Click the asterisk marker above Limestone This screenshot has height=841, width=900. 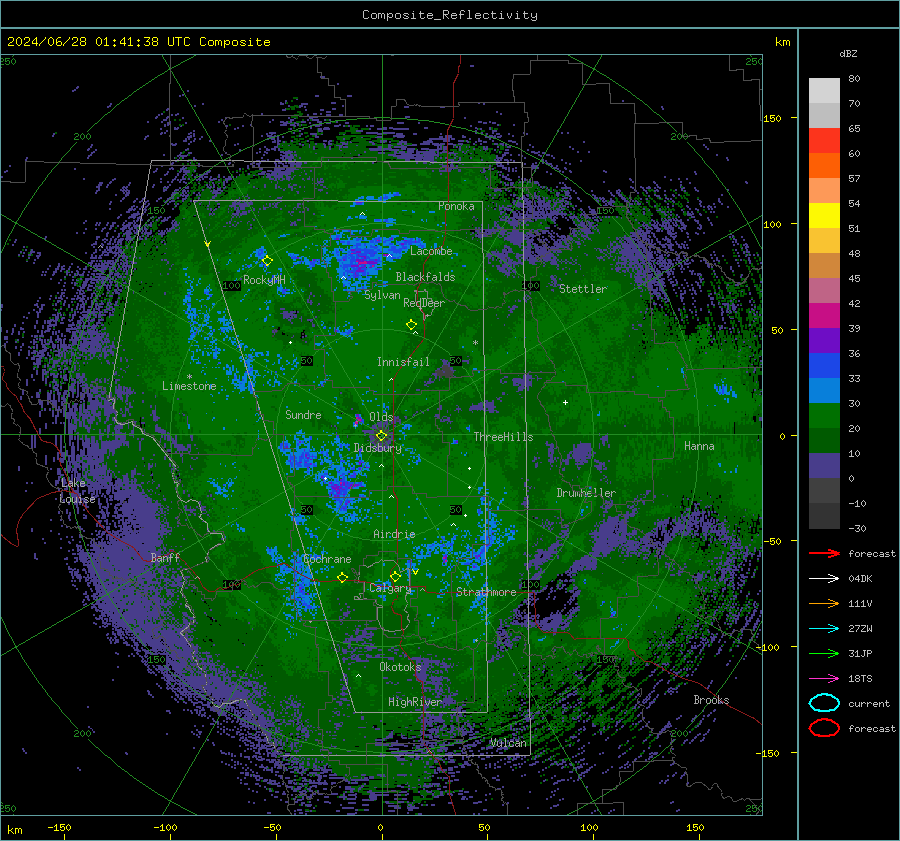(x=189, y=377)
